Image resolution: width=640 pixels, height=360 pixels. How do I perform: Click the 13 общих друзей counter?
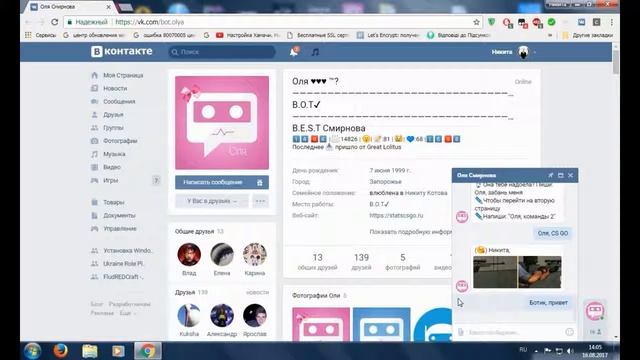coord(318,262)
